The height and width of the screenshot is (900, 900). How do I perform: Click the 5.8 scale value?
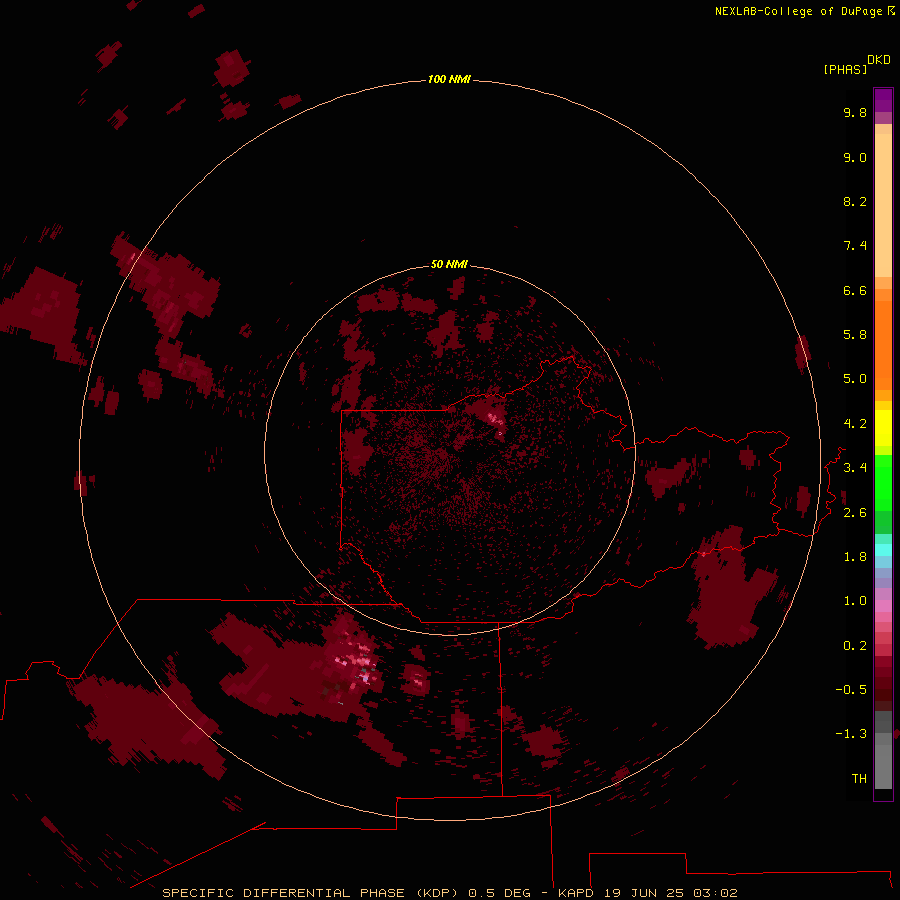tap(855, 335)
